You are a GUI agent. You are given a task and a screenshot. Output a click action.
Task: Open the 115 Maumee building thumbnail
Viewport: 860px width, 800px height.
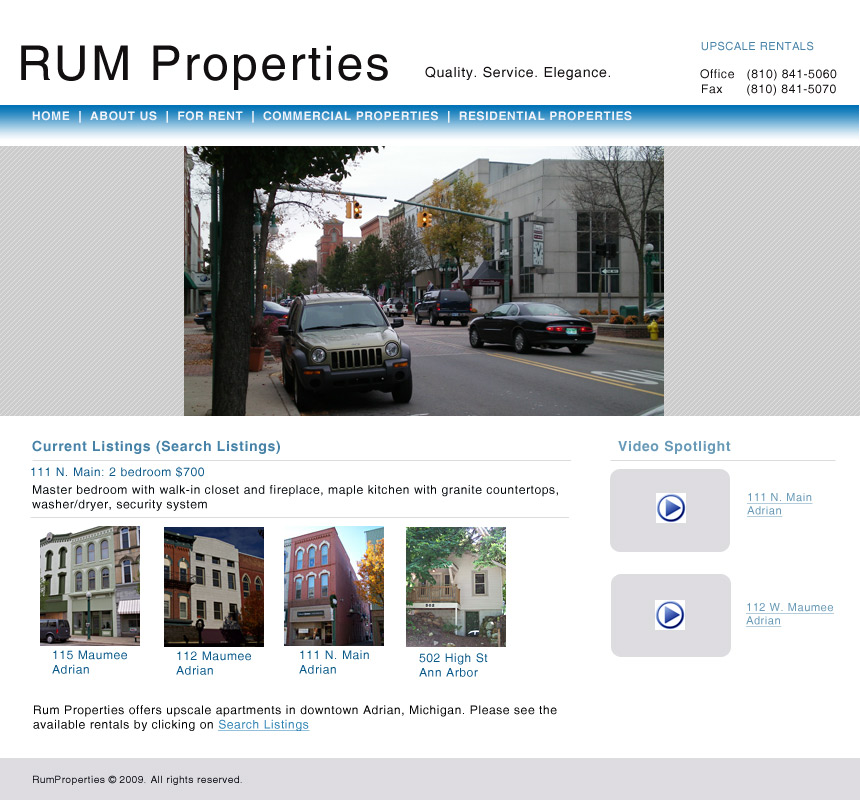pos(90,586)
